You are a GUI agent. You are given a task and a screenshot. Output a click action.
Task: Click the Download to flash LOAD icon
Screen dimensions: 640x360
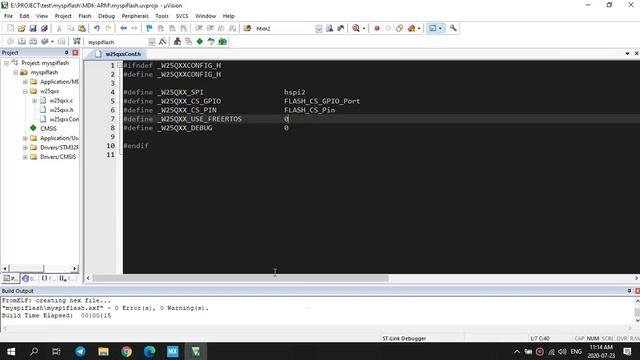coord(76,42)
